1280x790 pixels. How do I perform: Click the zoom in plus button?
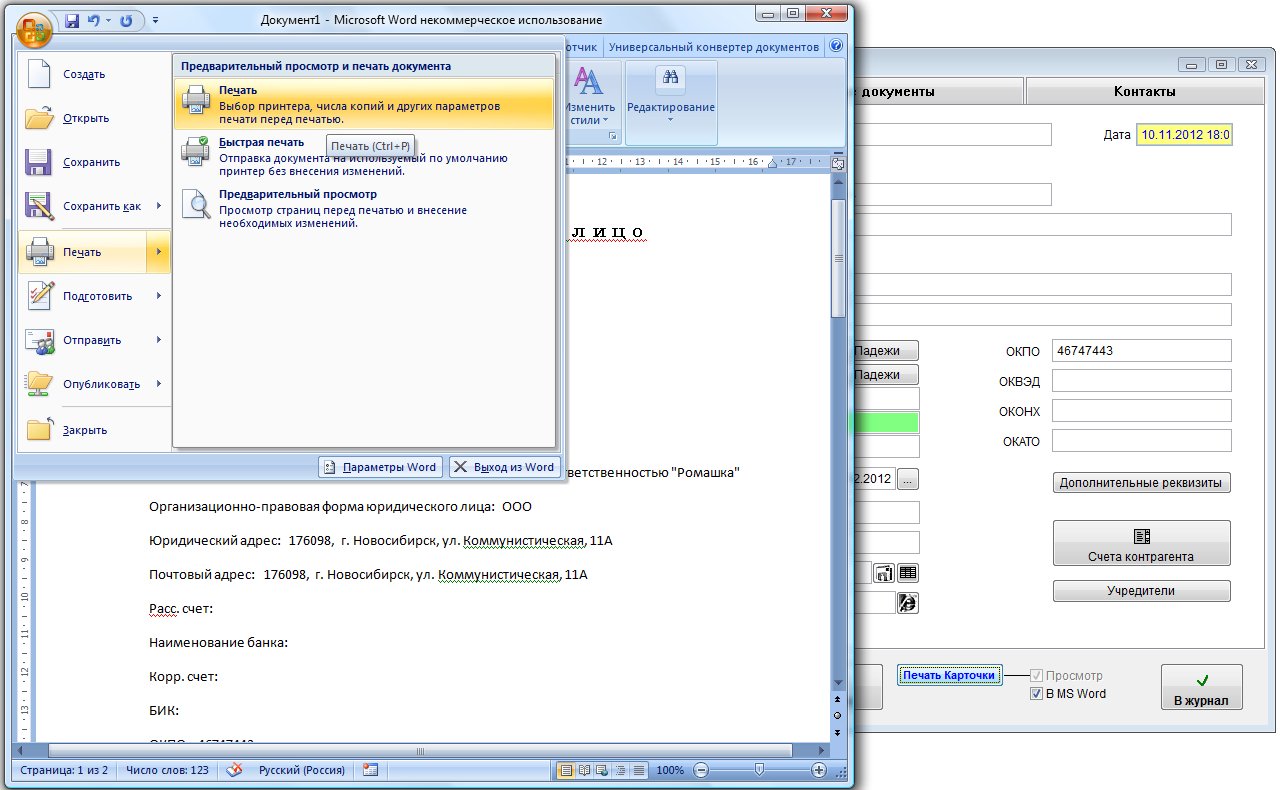point(819,770)
